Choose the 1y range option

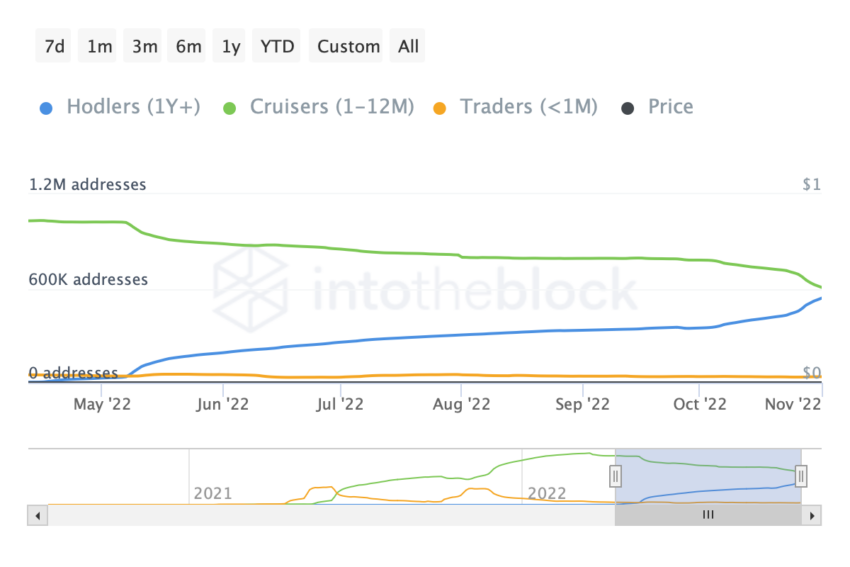pos(231,46)
